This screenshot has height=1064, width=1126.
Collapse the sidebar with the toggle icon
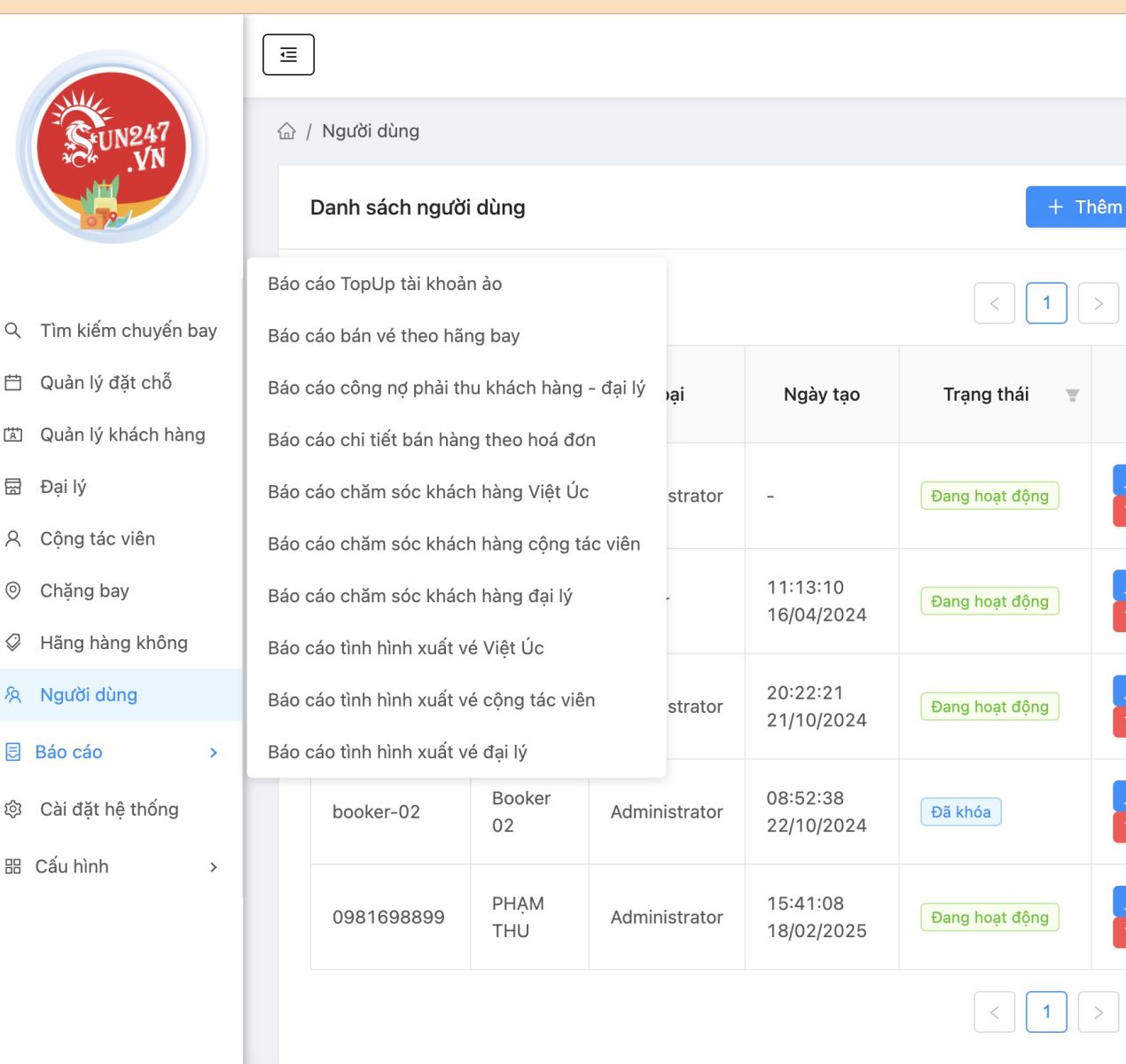[287, 54]
